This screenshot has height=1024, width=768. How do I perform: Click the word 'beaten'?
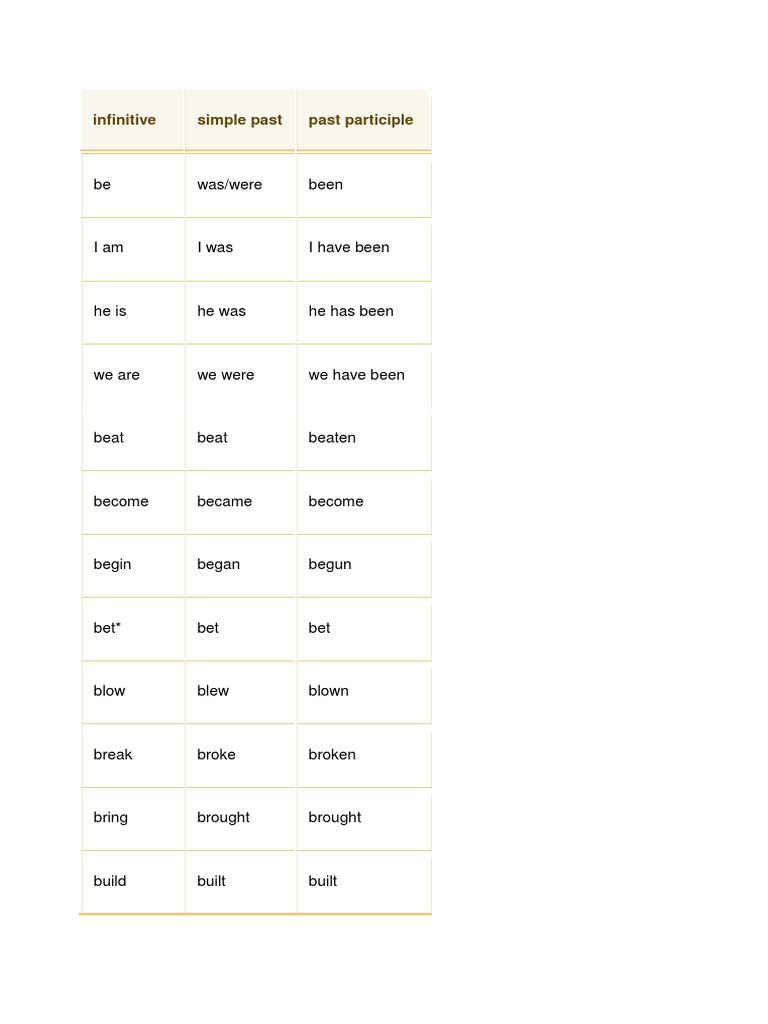point(331,437)
